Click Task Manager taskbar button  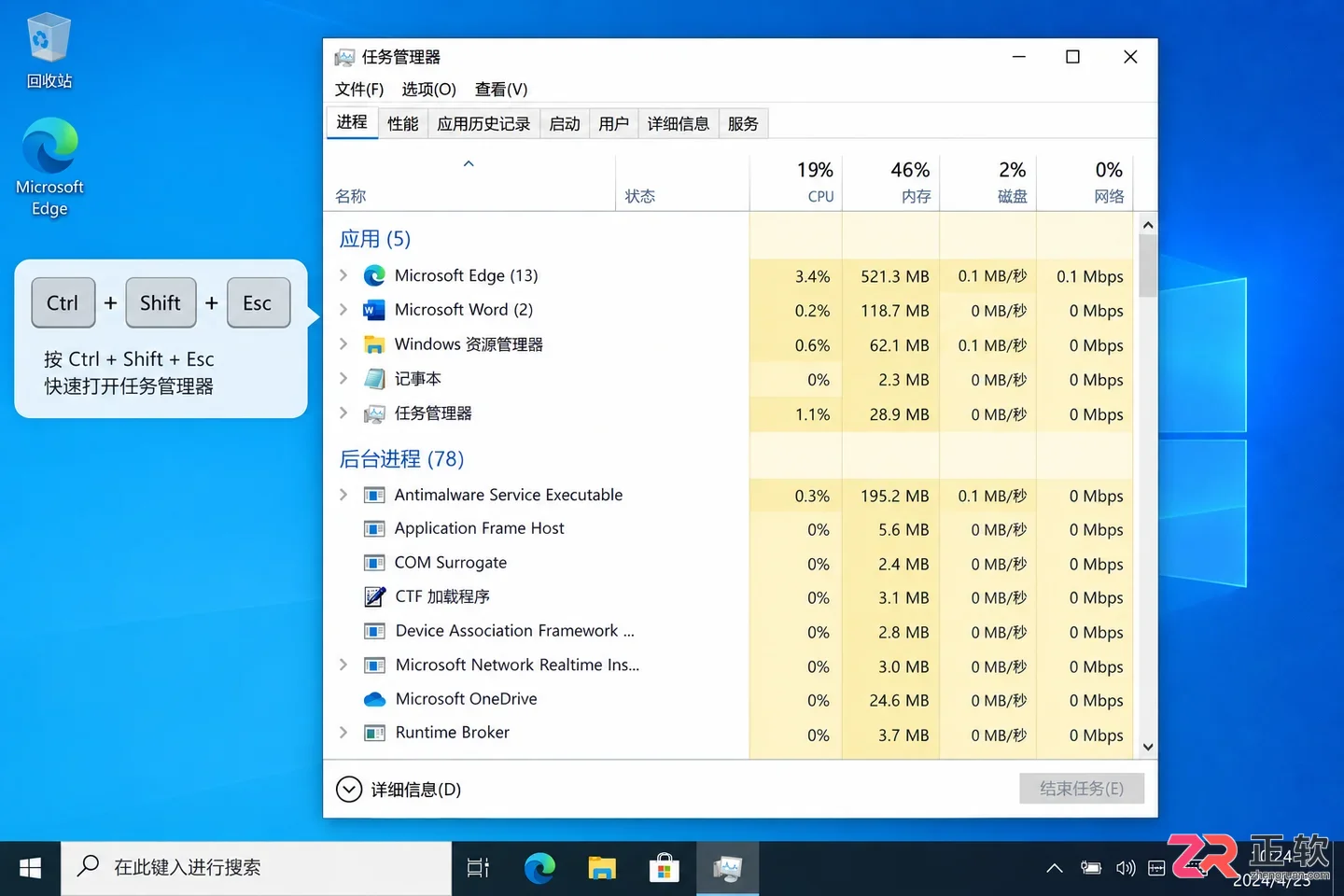[727, 869]
